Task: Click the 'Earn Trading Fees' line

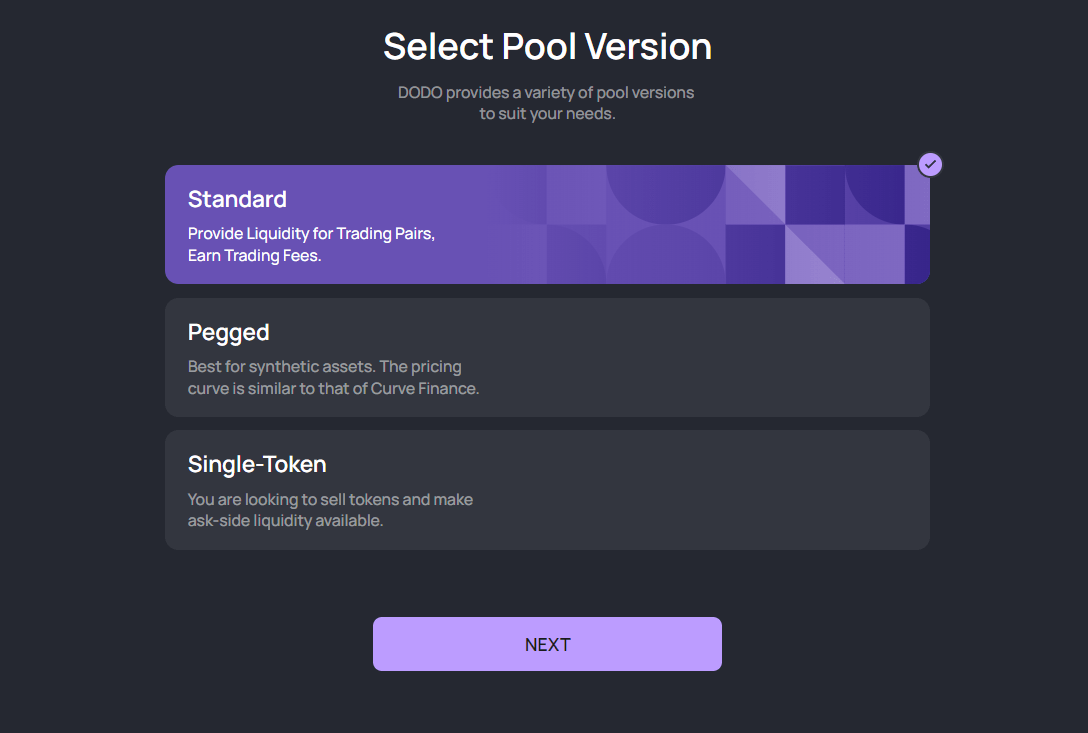Action: click(x=255, y=255)
